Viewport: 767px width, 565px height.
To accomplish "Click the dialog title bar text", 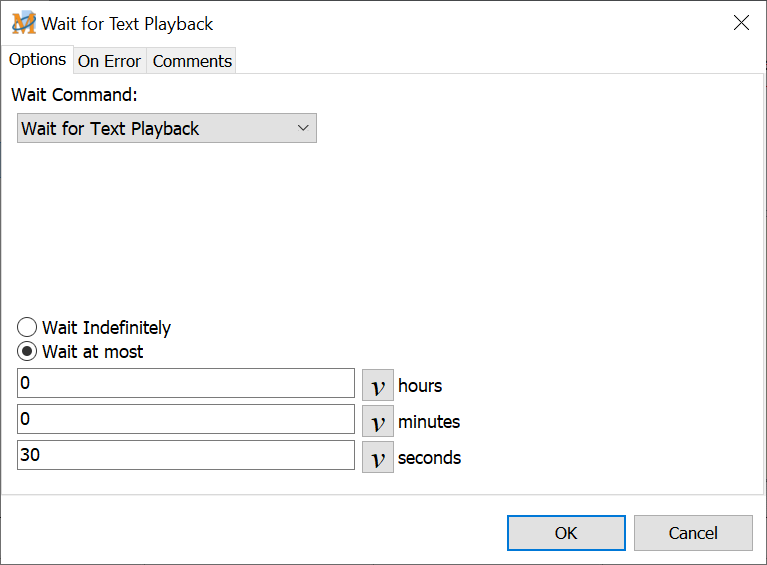I will coord(127,23).
